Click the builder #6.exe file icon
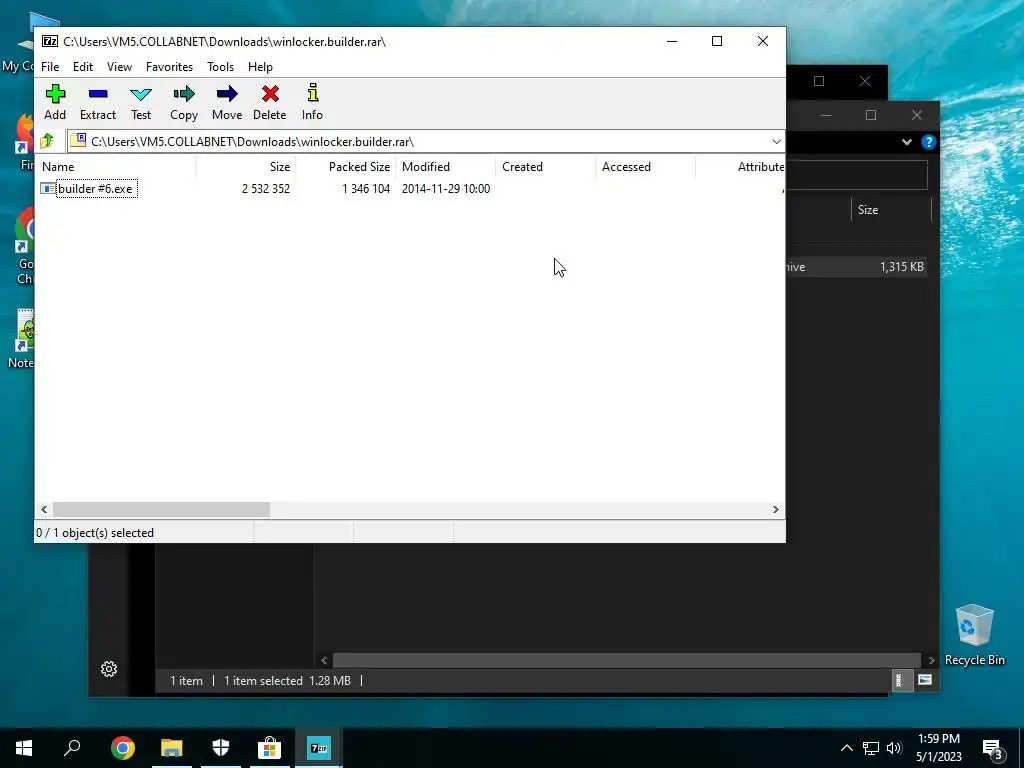The image size is (1024, 768). (x=48, y=189)
